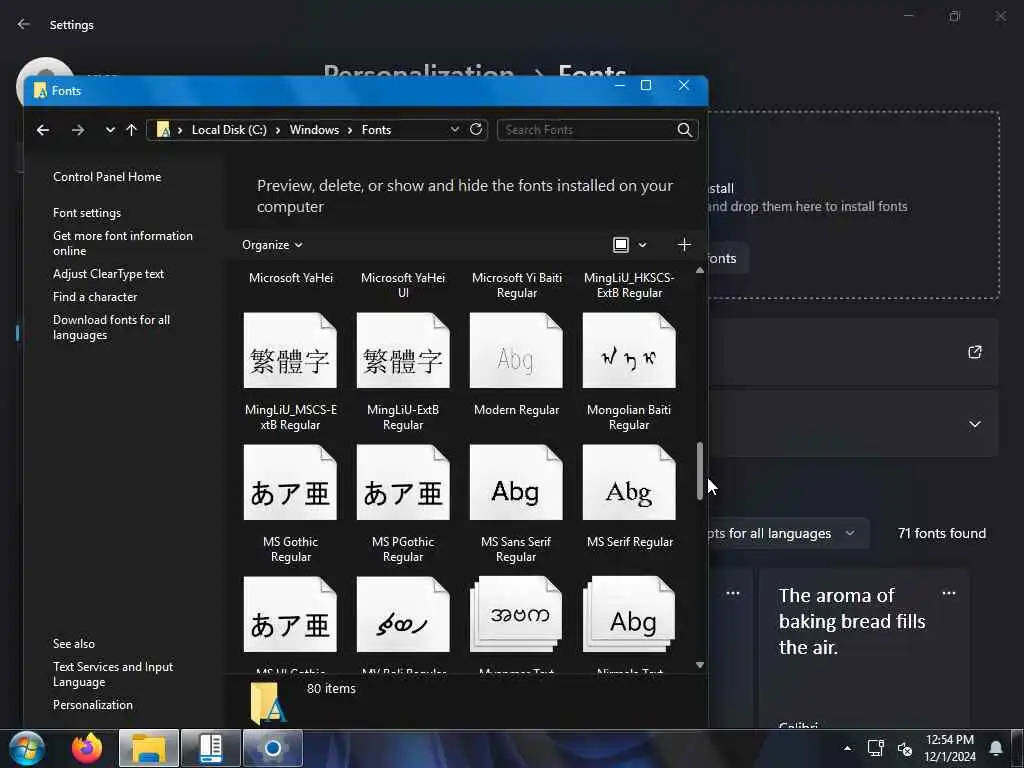Screen dimensions: 1024x768
Task: Go back in the Fonts window
Action: [43, 130]
